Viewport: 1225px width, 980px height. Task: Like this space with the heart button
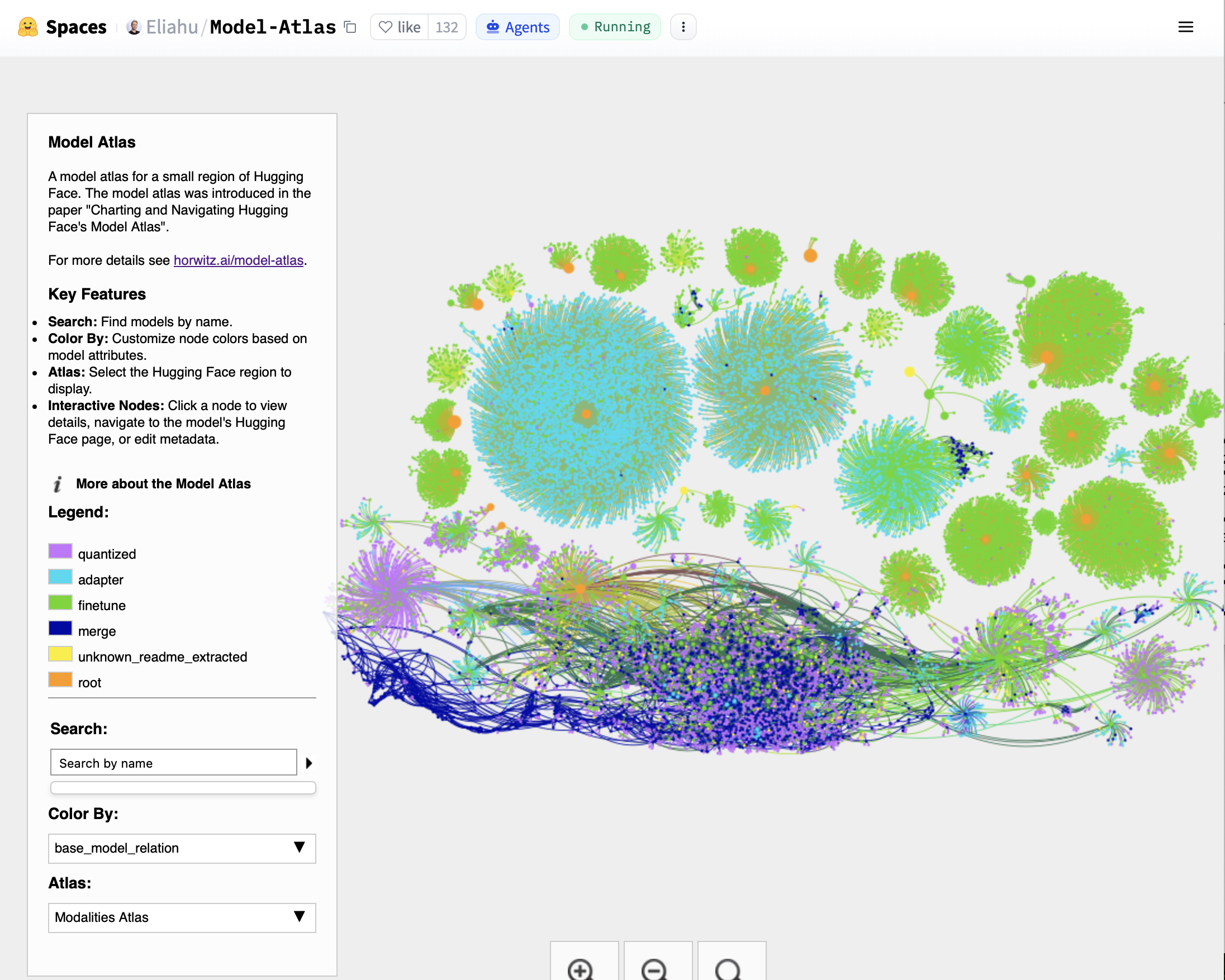click(x=400, y=27)
